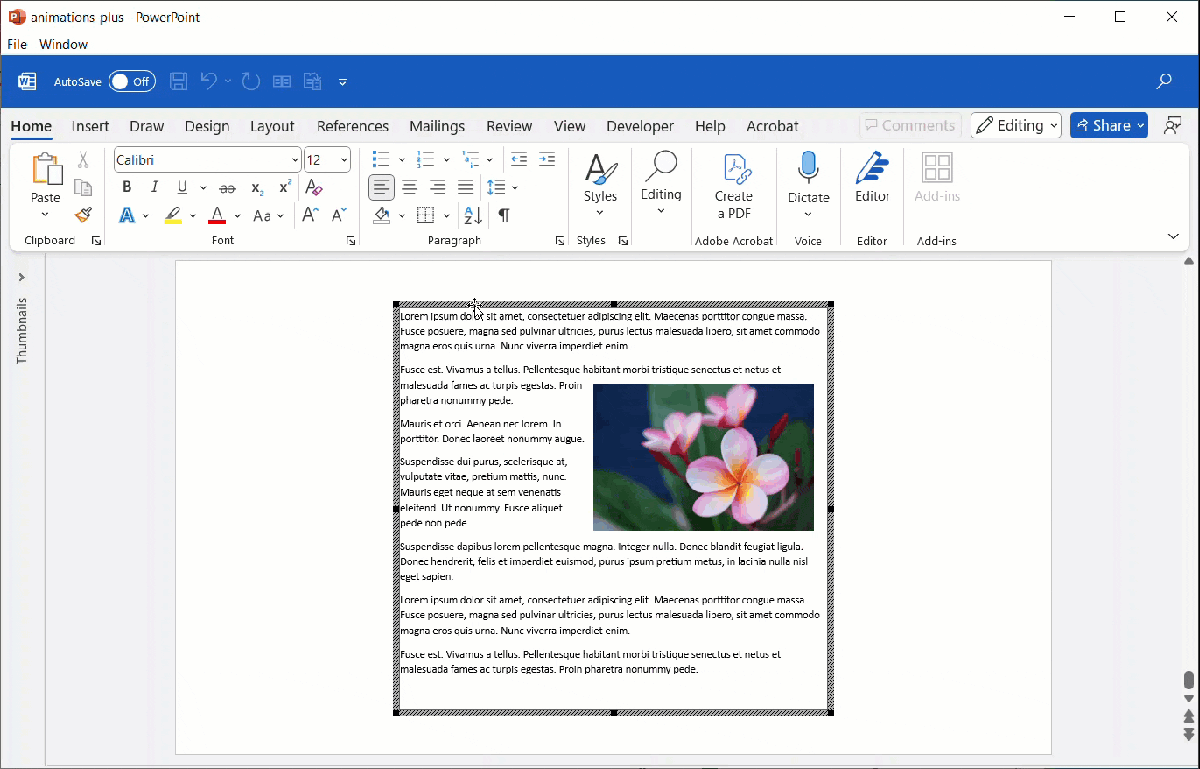The image size is (1200, 769).
Task: Increase font size with grow icon
Action: [x=310, y=215]
